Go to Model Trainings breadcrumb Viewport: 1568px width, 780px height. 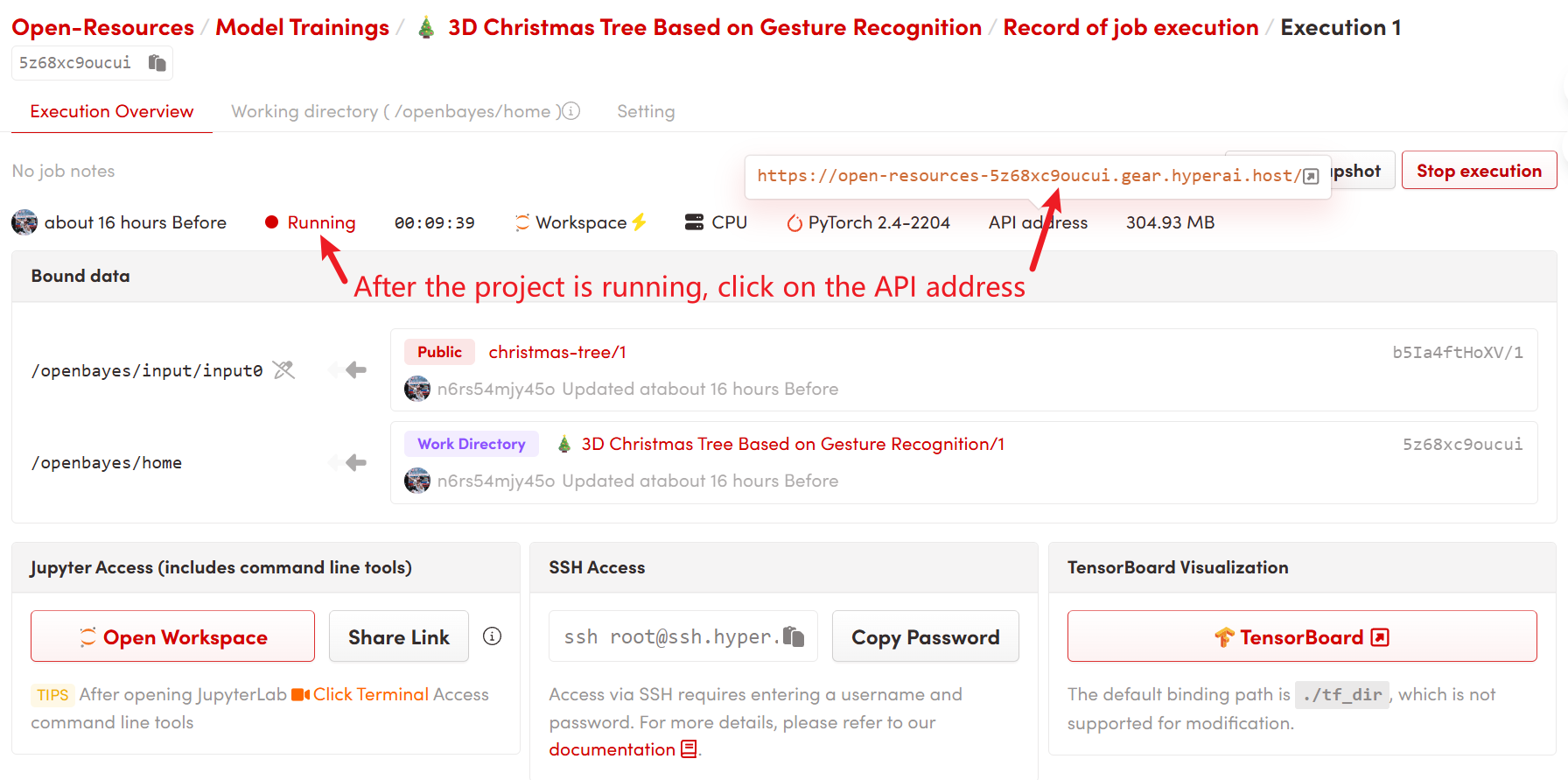(302, 28)
